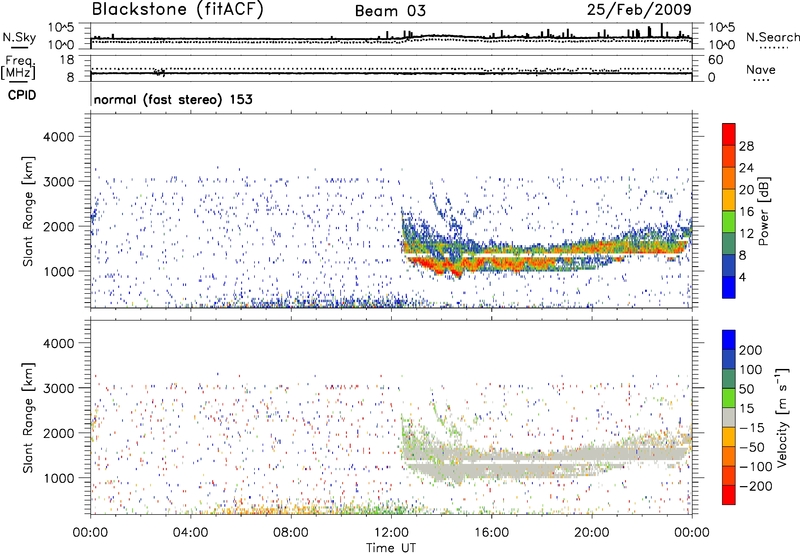Click the frequency axis tick "18"
The height and width of the screenshot is (554, 800).
[66, 60]
